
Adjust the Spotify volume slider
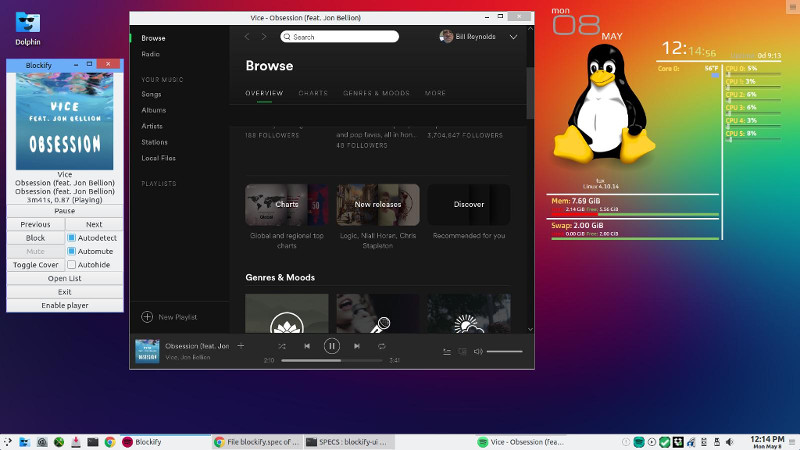click(504, 351)
